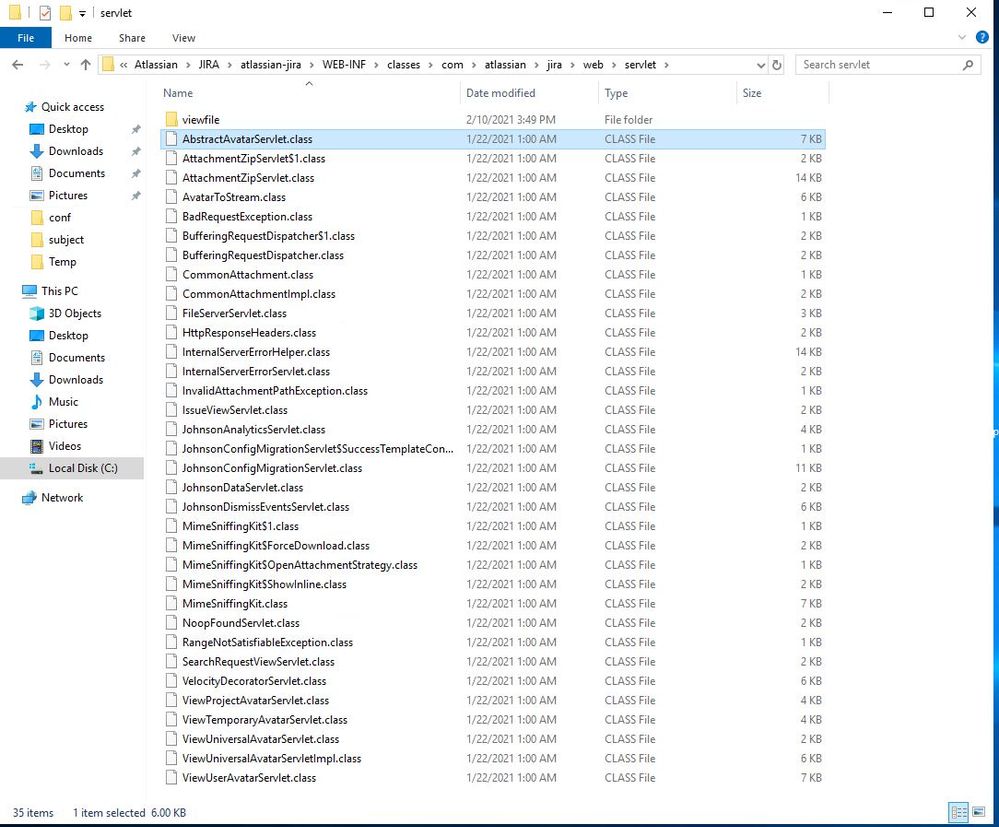This screenshot has height=827, width=999.
Task: Click the Network item in the navigation pane
Action: click(x=61, y=497)
